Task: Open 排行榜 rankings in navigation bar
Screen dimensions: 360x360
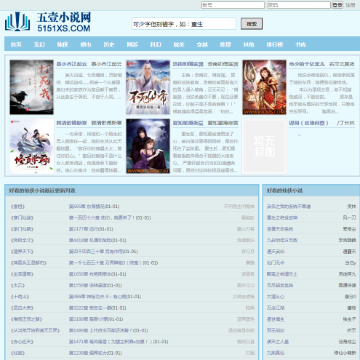Action: (x=275, y=44)
